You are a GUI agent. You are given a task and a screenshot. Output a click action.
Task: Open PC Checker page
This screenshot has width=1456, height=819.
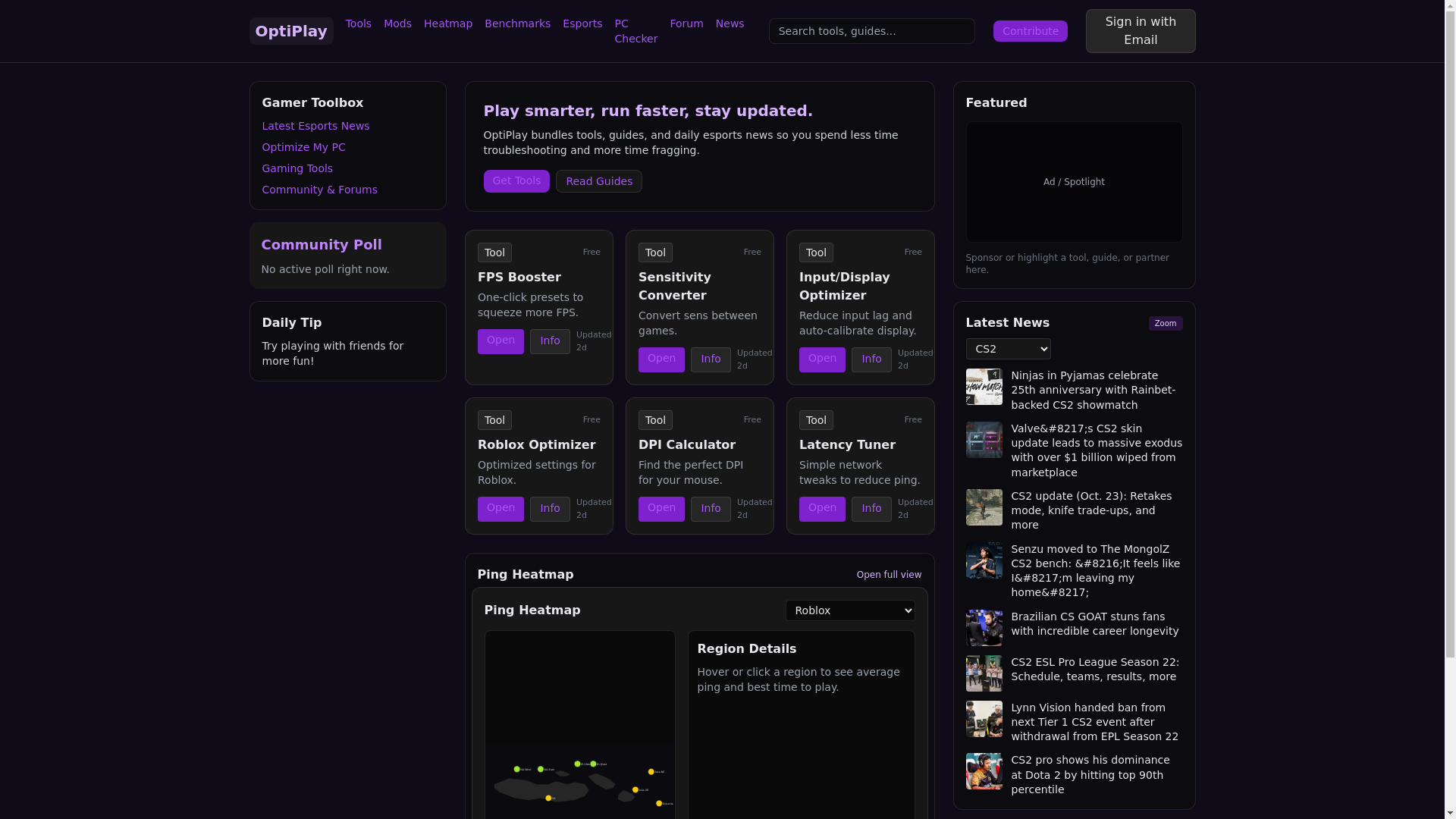[635, 31]
